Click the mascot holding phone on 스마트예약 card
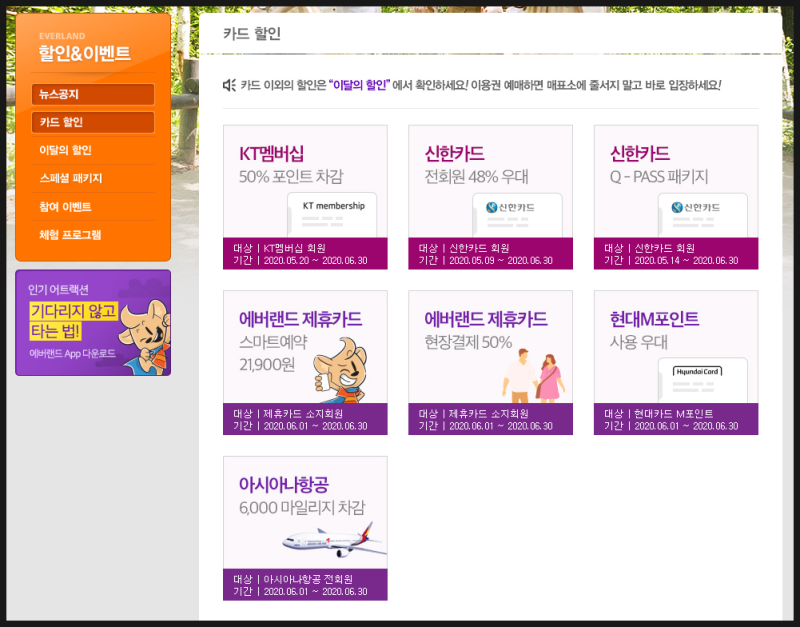This screenshot has width=800, height=627. 341,370
